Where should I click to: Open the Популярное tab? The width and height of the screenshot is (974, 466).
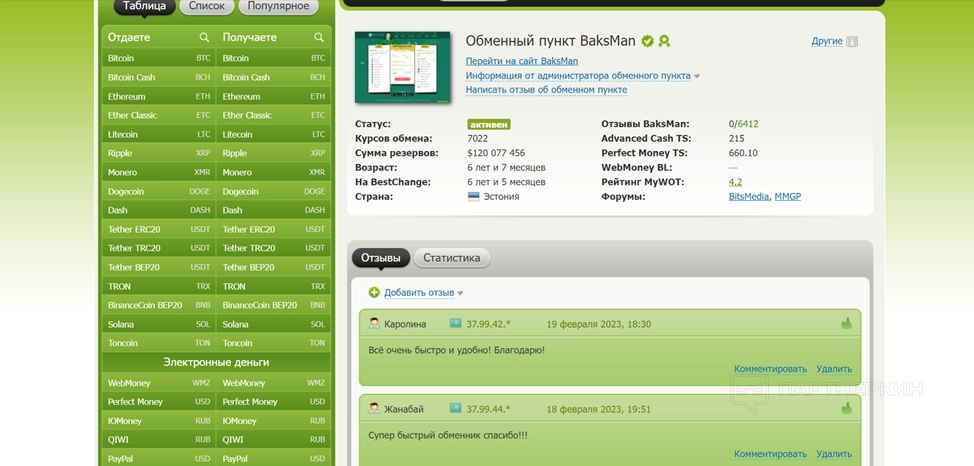278,6
